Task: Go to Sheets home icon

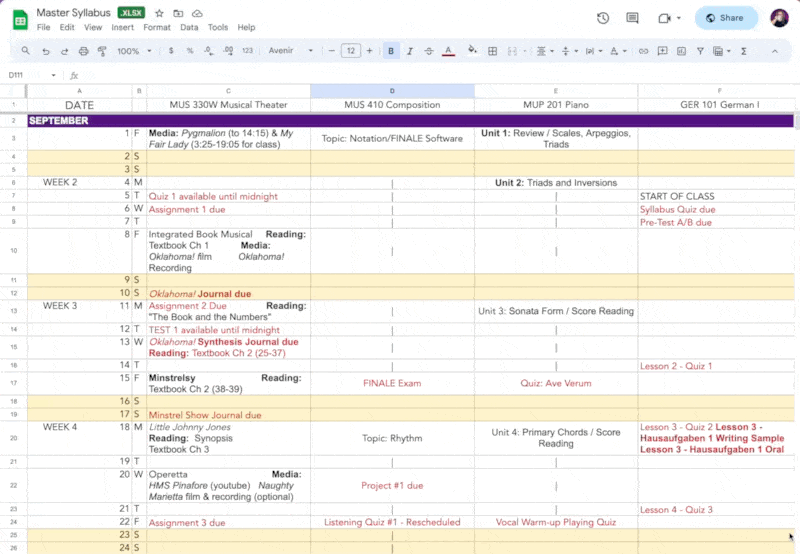Action: (x=20, y=20)
